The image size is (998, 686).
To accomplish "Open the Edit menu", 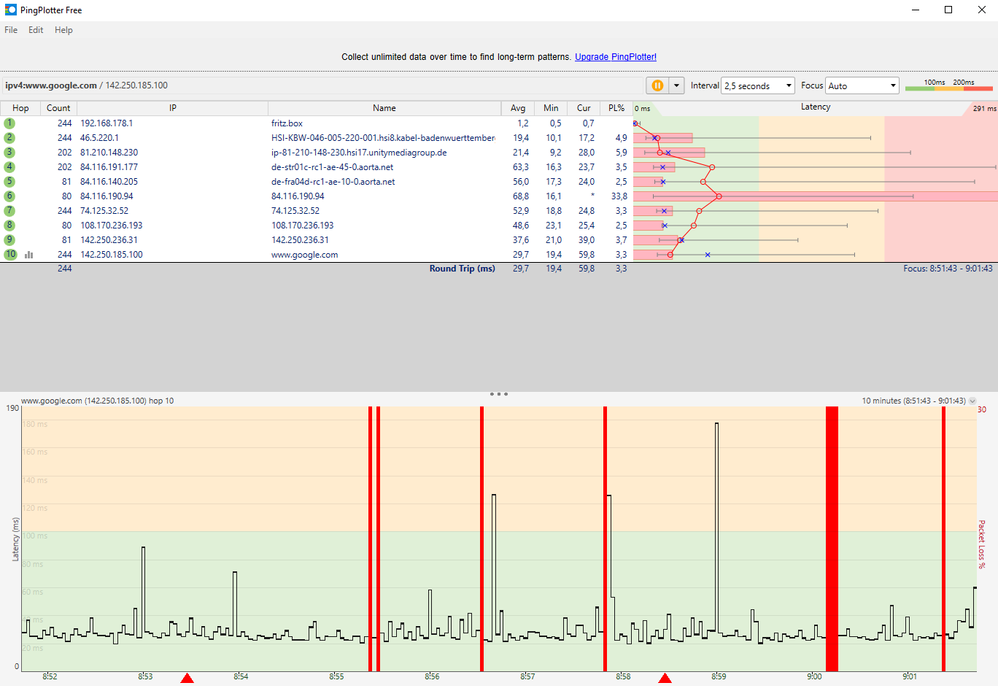I will coord(36,30).
